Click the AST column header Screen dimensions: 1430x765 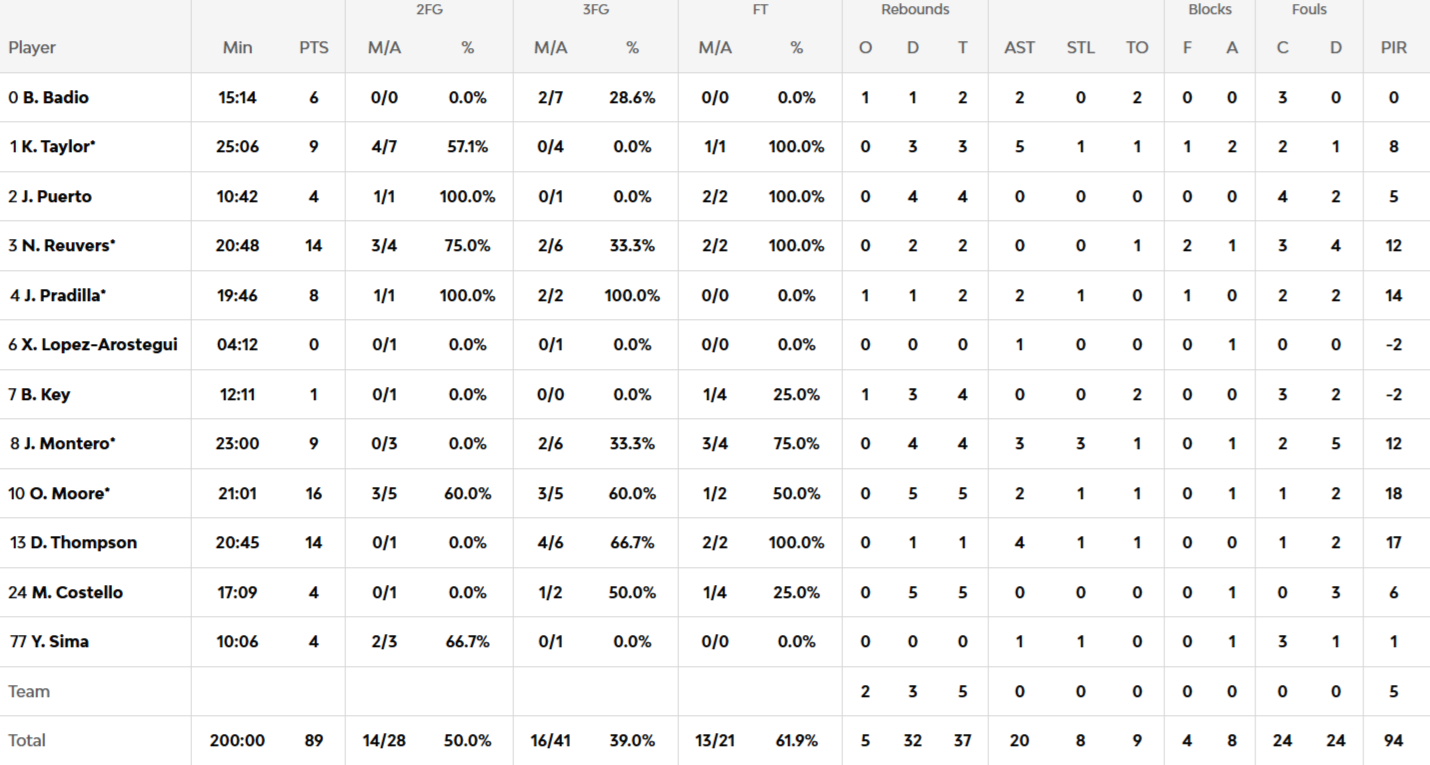tap(1019, 48)
